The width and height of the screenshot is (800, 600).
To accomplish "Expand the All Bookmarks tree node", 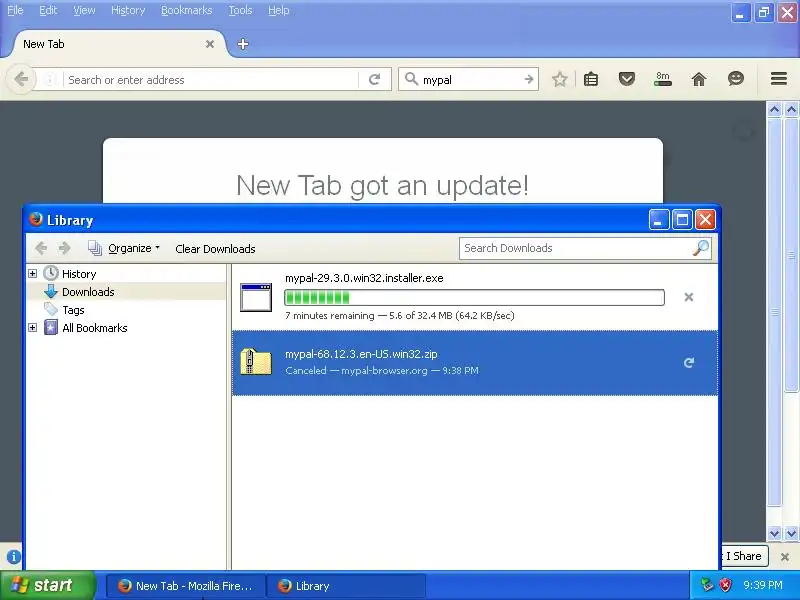I will click(33, 328).
